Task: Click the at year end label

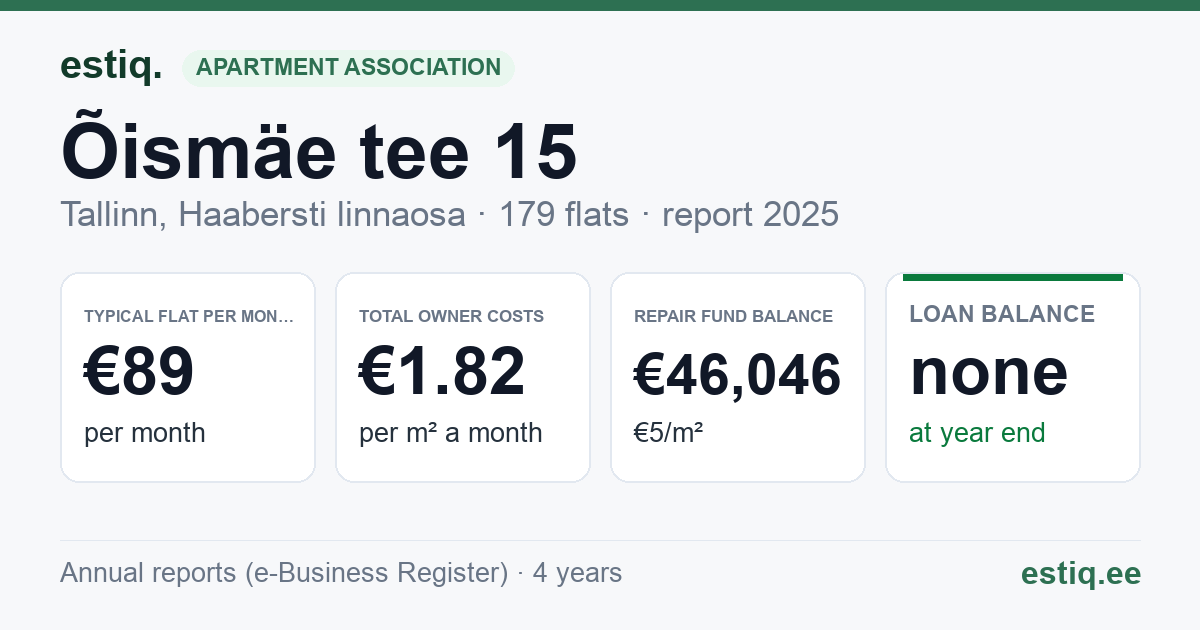Action: [977, 433]
